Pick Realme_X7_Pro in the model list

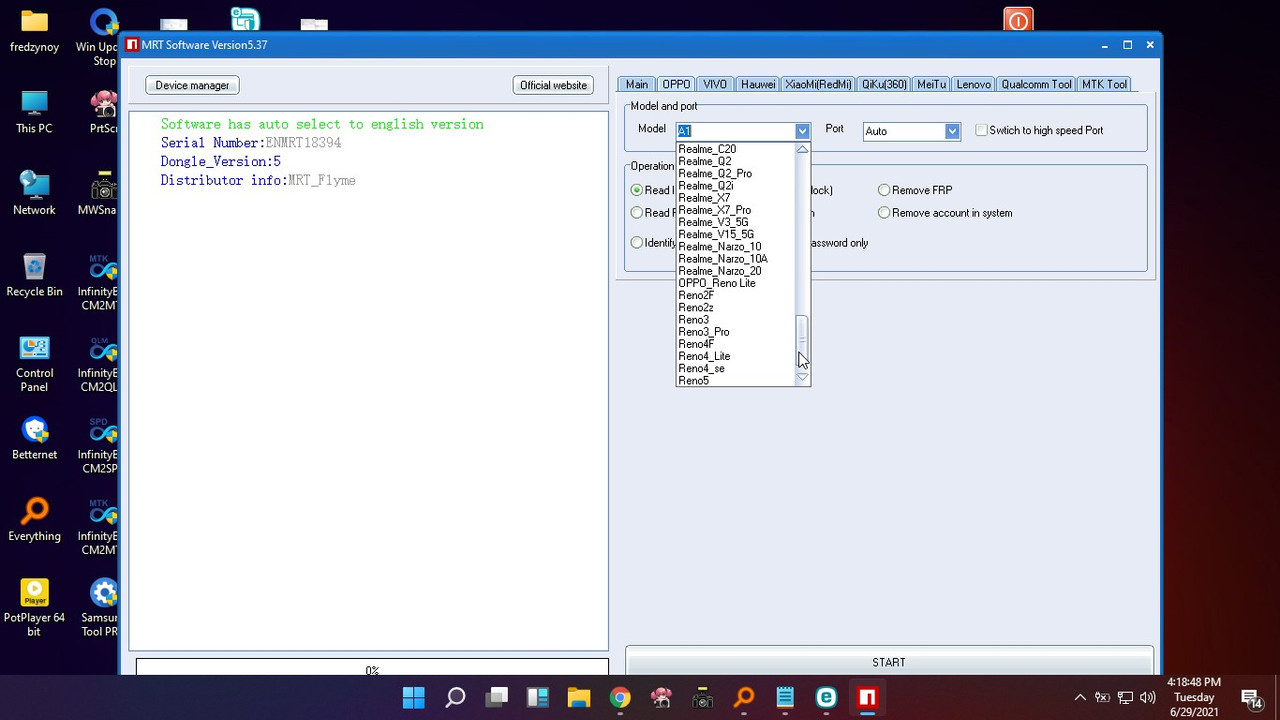(x=735, y=210)
